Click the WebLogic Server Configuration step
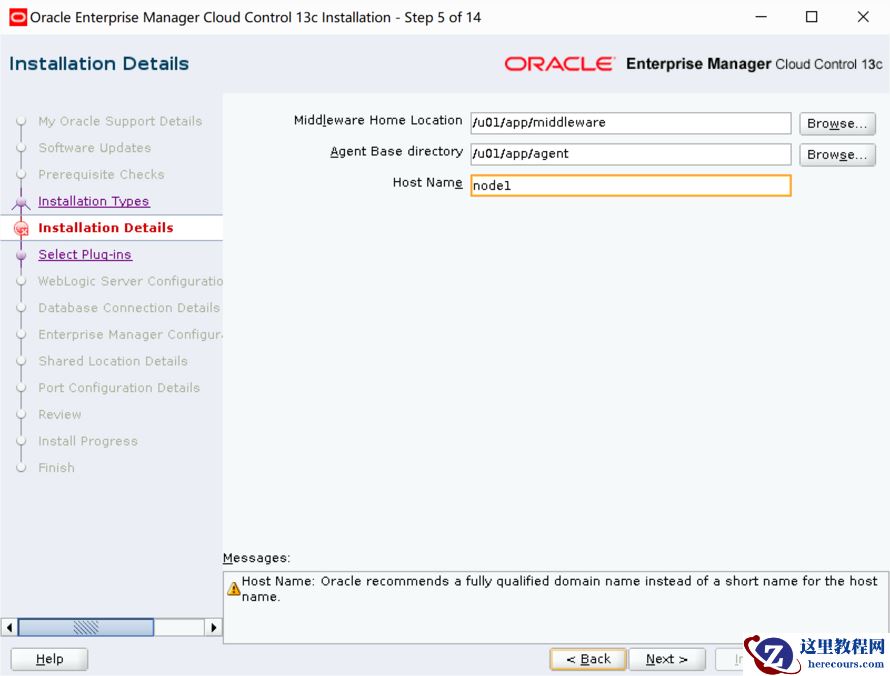The height and width of the screenshot is (676, 890). click(130, 281)
